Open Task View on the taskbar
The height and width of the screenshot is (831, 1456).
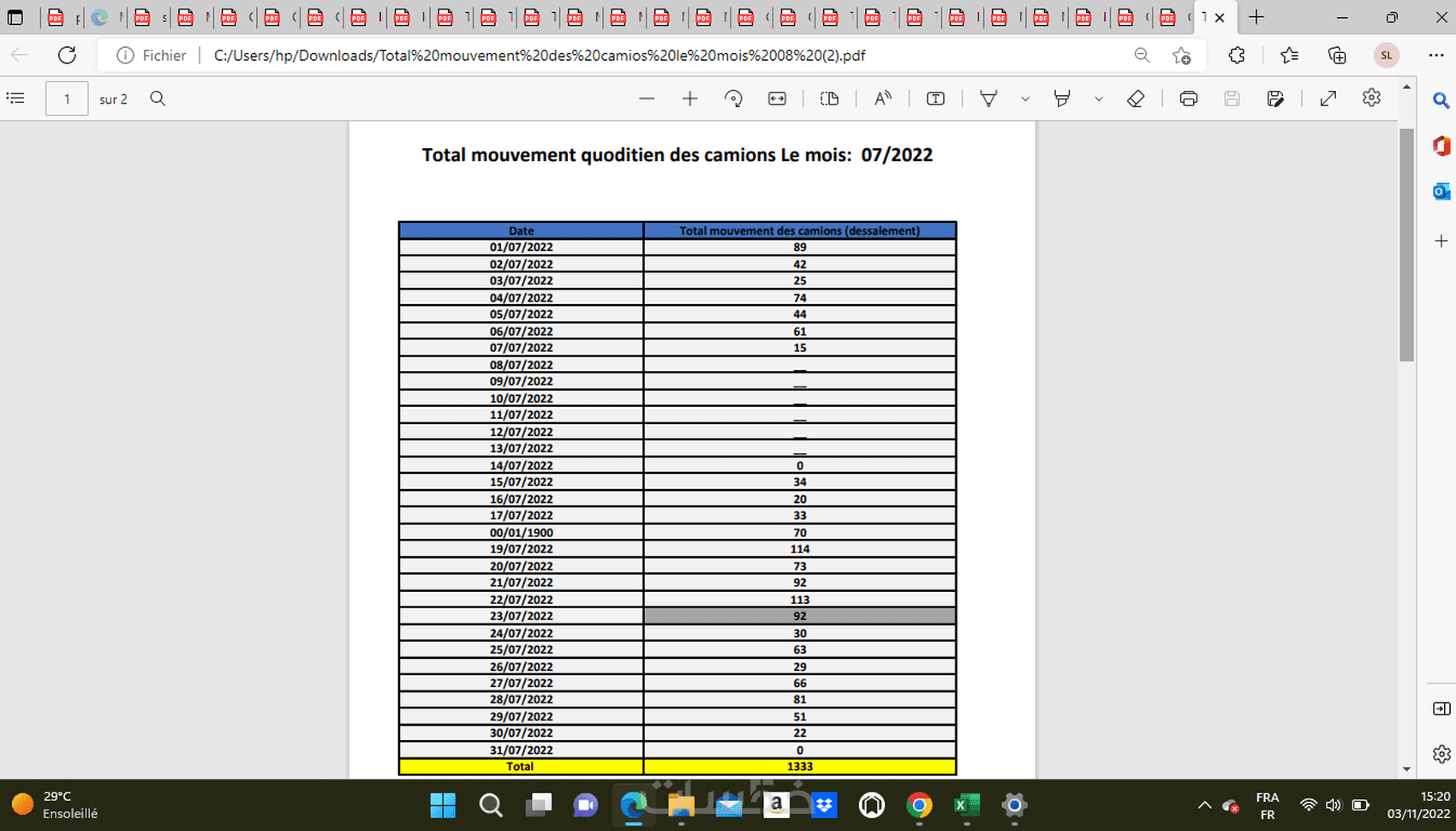539,805
